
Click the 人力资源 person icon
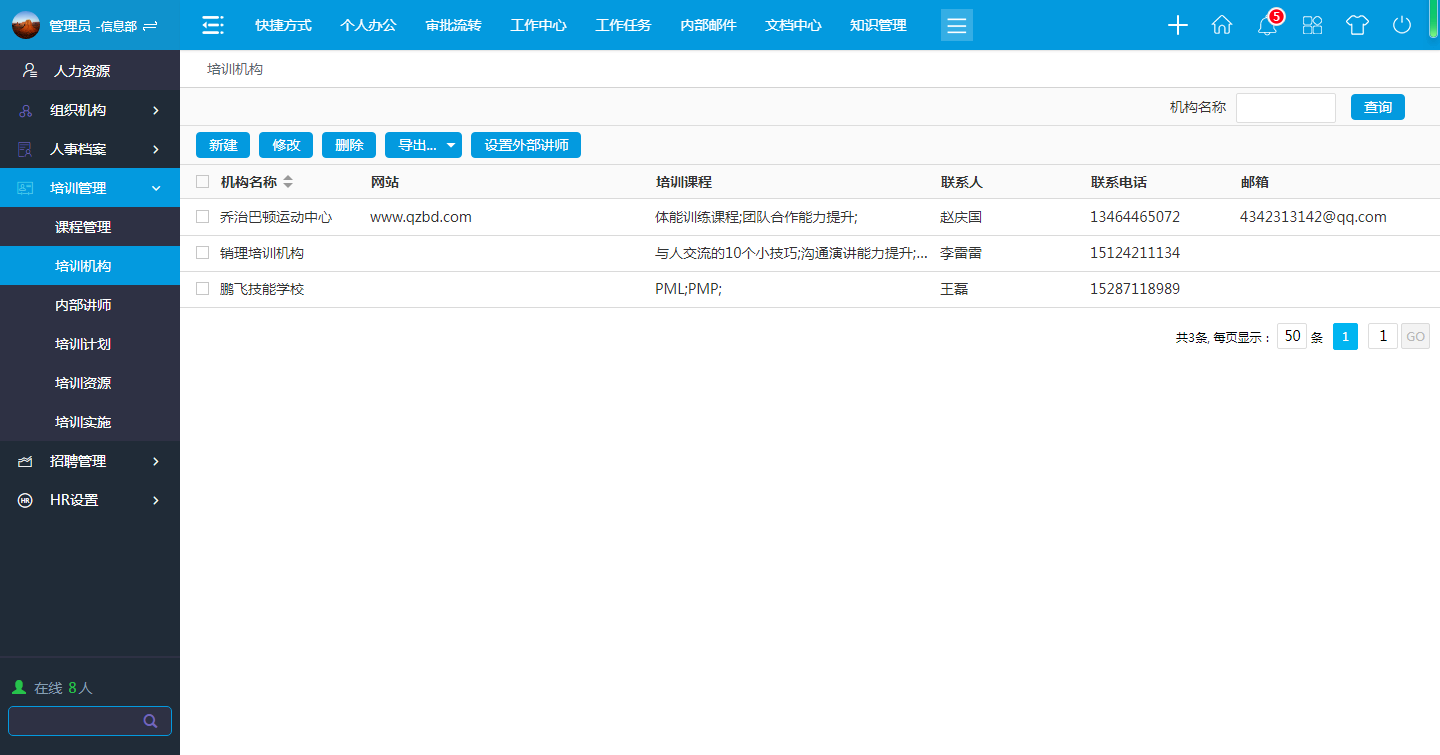coord(30,71)
